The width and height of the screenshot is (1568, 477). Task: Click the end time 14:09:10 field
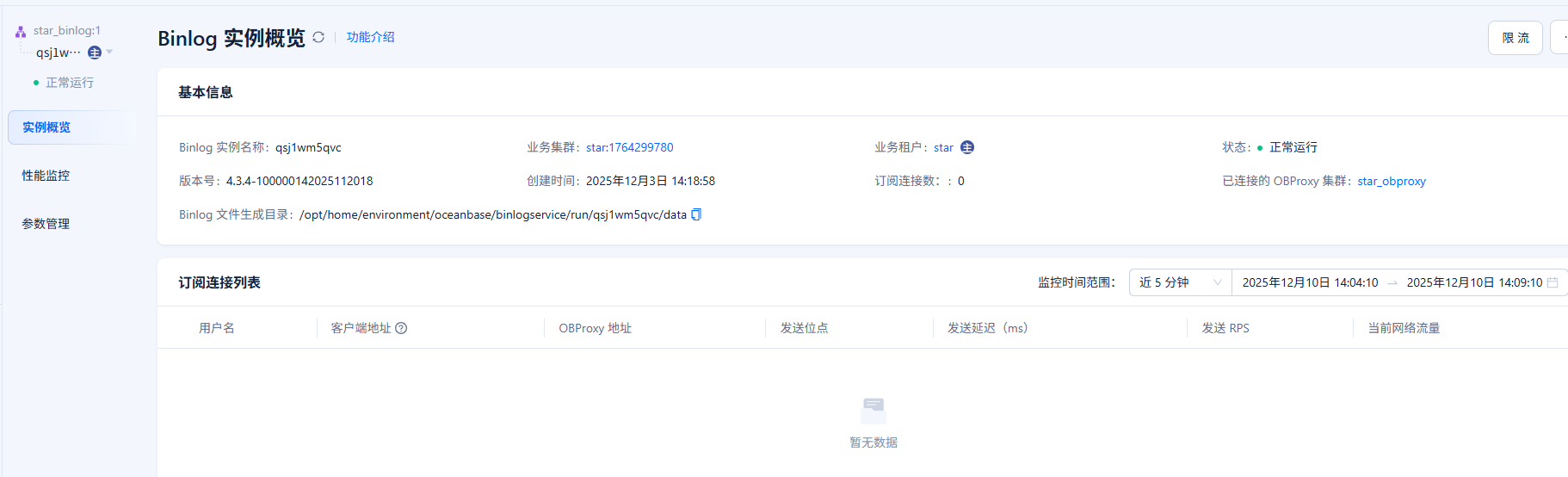coord(1473,282)
